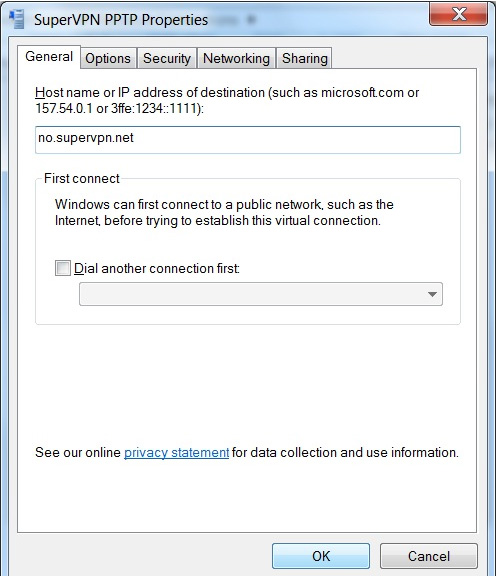This screenshot has height=576, width=497.
Task: Switch to the Options tab
Action: coord(108,58)
